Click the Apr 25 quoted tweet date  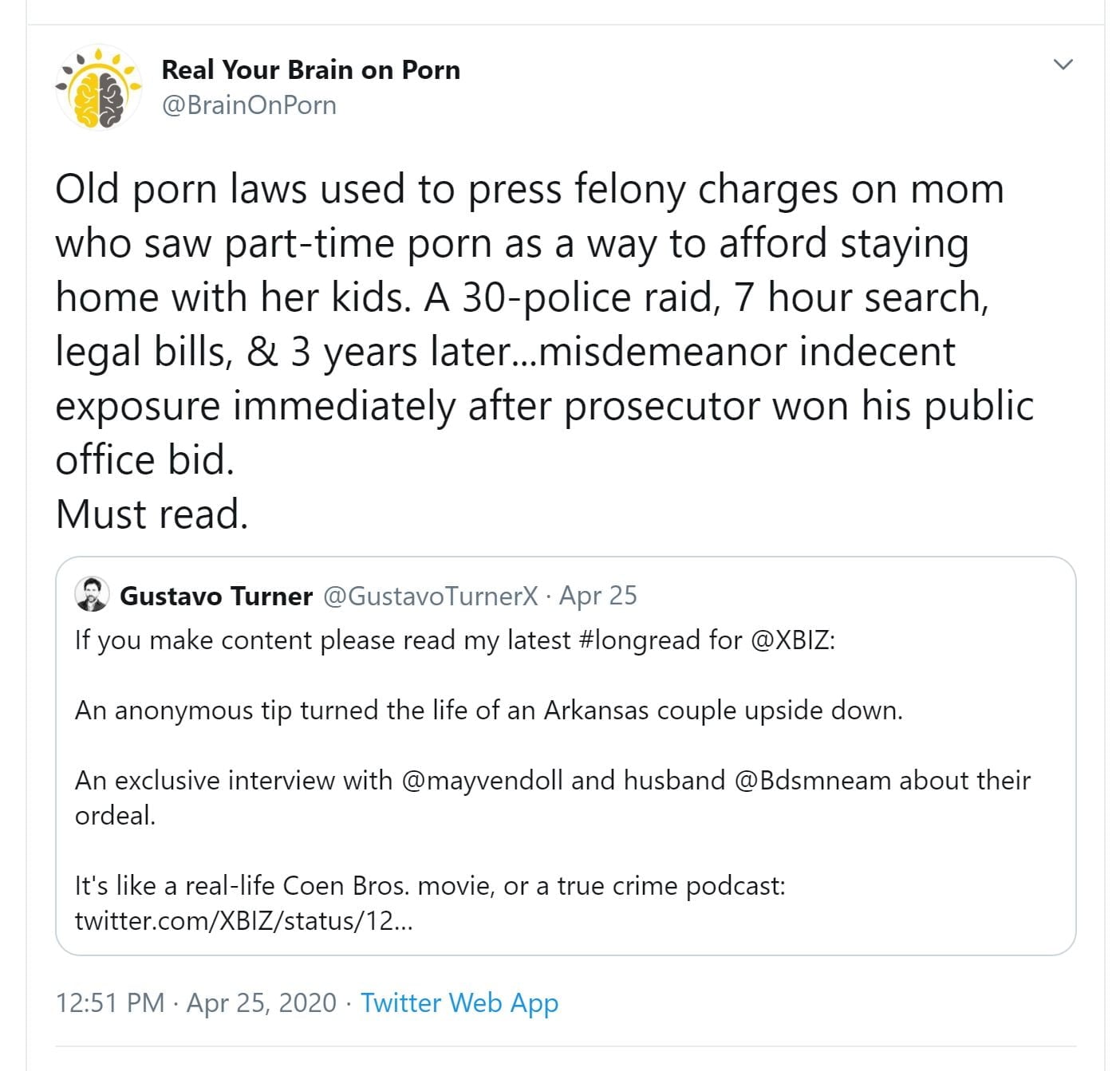(x=597, y=596)
